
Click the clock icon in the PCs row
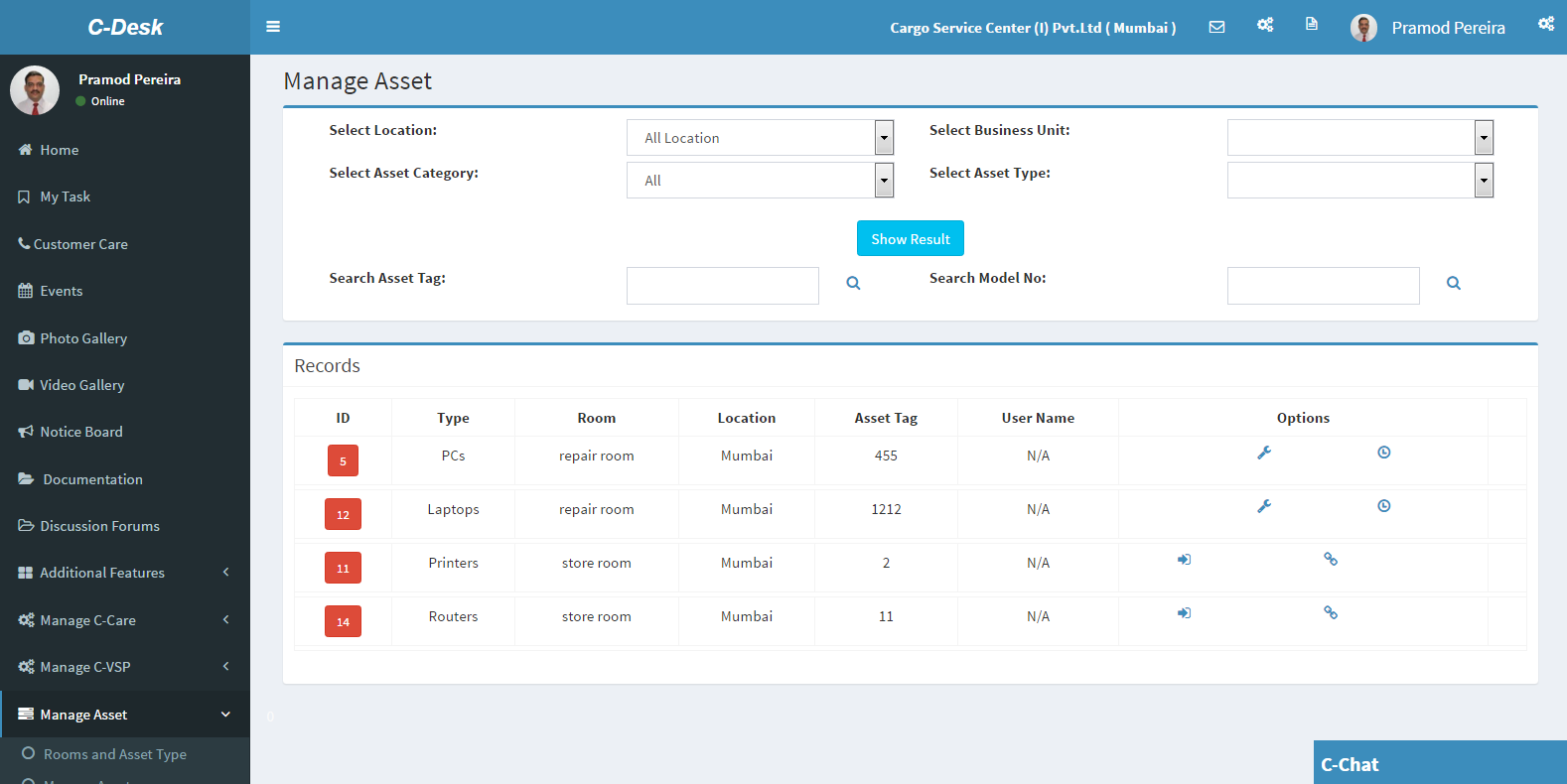[x=1384, y=453]
